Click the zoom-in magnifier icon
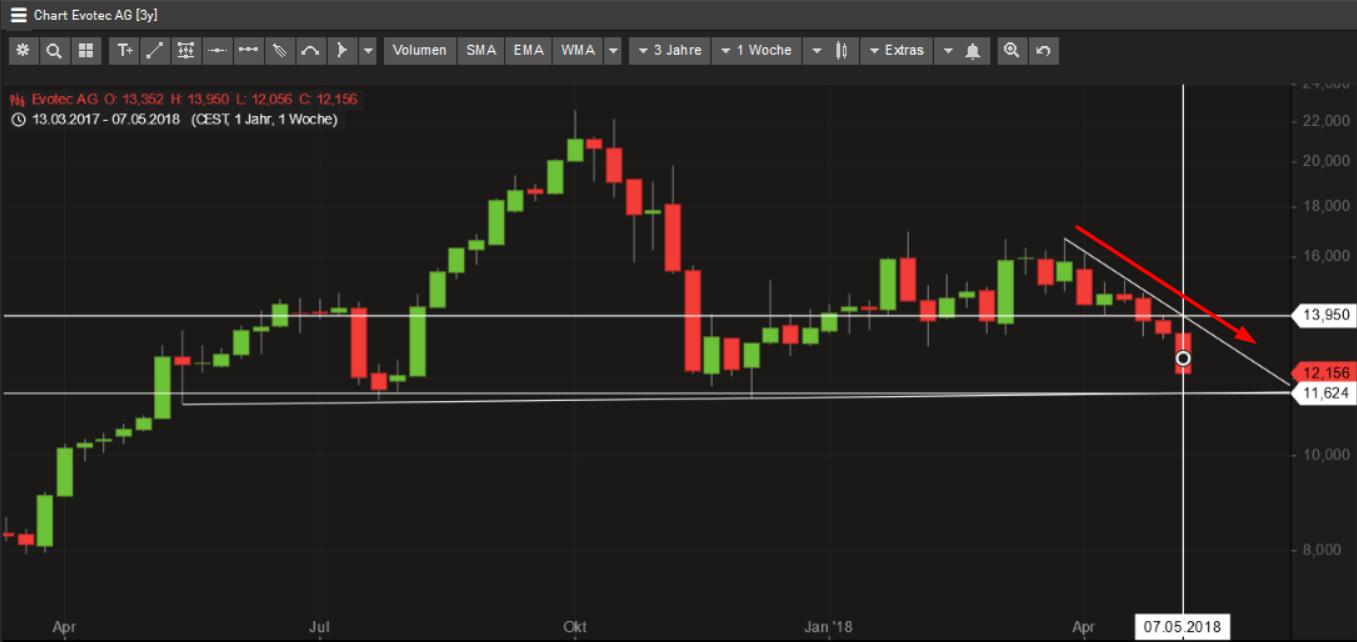This screenshot has height=642, width=1357. coord(1012,51)
